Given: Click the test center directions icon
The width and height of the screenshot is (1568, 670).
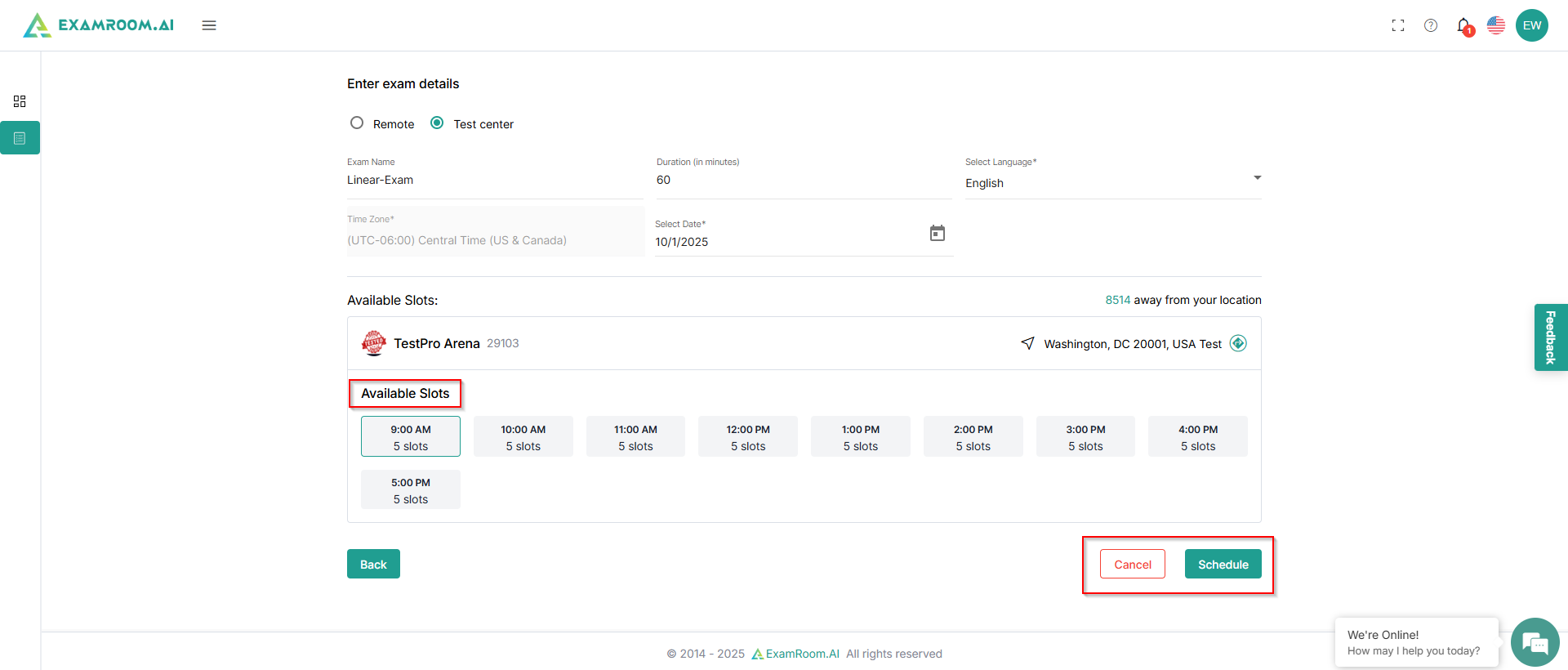Looking at the screenshot, I should click(x=1238, y=343).
